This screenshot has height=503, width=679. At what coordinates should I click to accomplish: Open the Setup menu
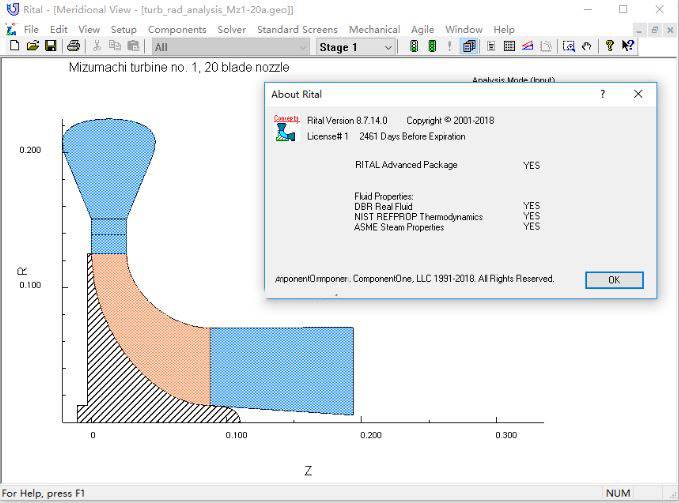123,29
